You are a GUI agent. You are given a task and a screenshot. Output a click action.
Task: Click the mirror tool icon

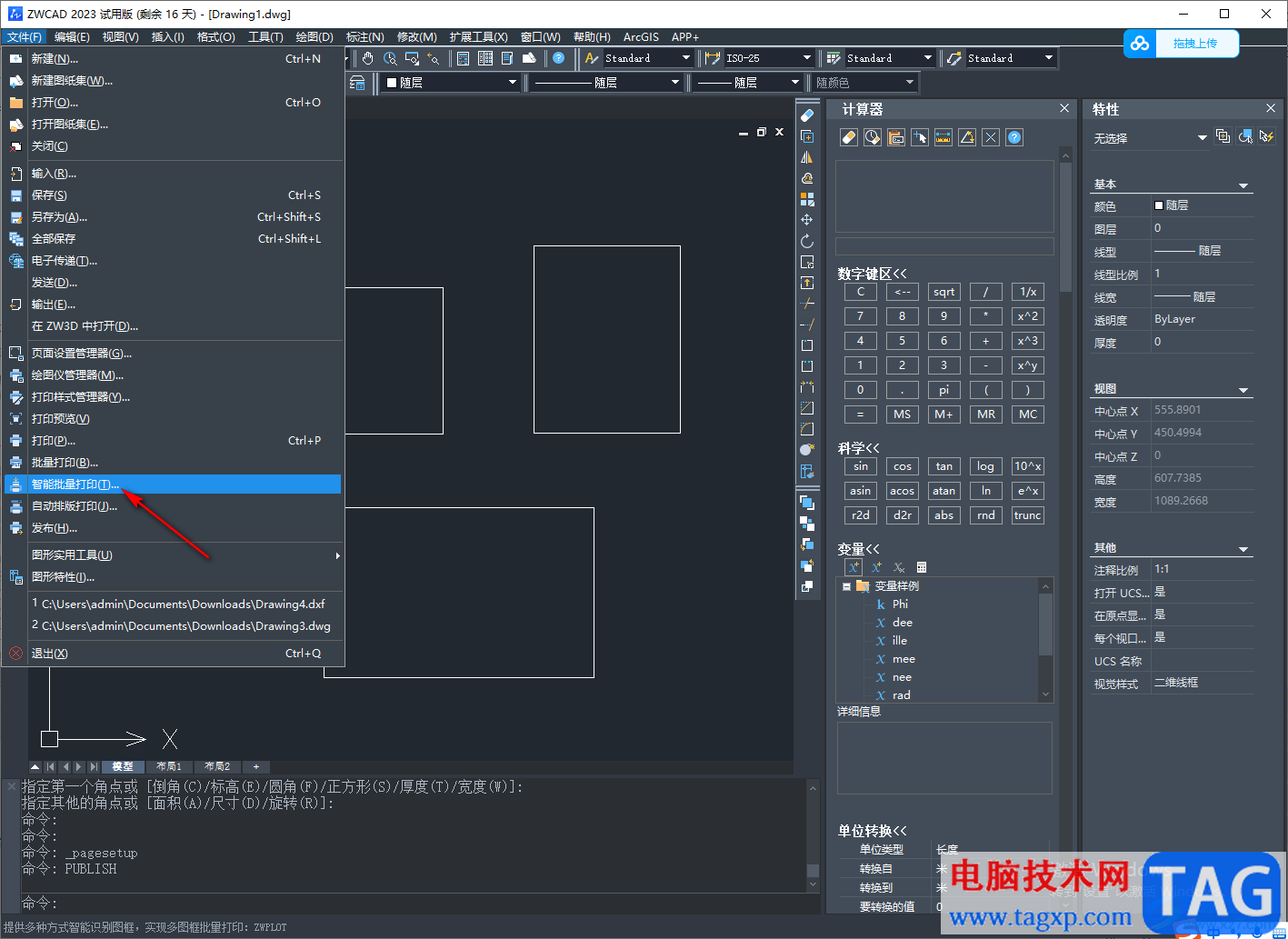click(807, 157)
